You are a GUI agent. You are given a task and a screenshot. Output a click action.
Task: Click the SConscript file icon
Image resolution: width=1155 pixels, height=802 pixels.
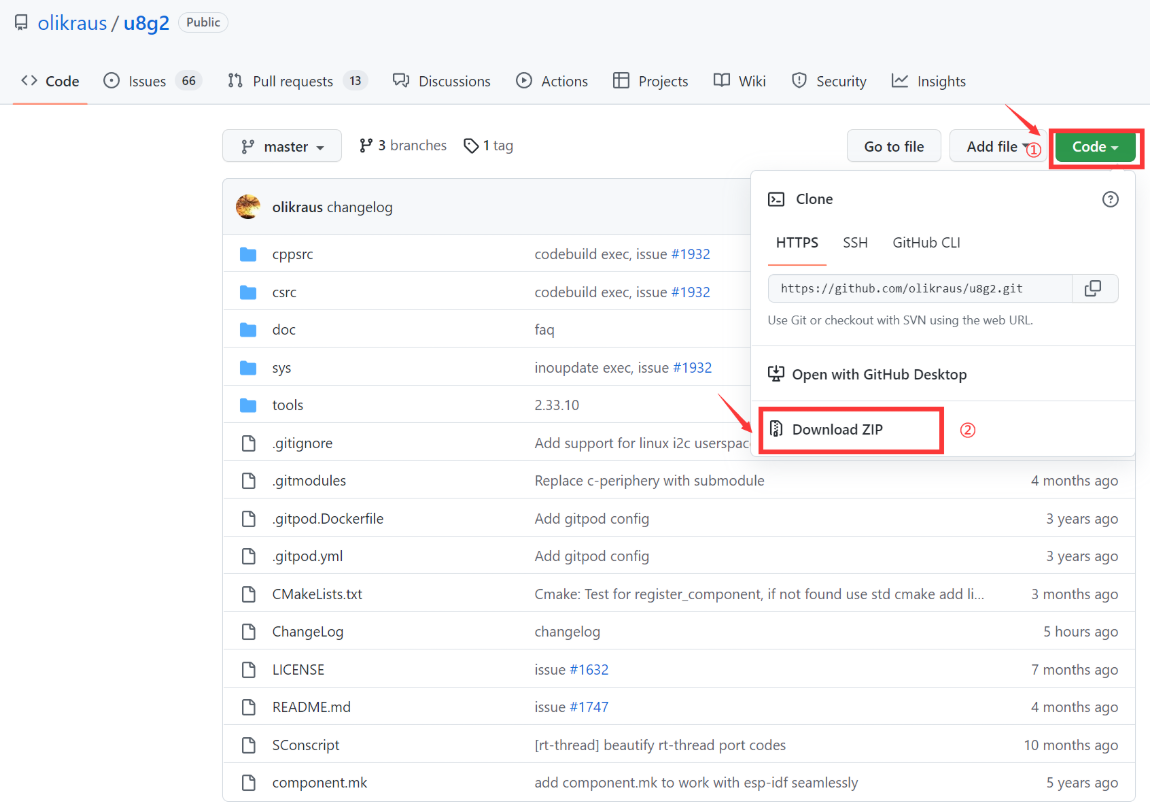coord(248,745)
